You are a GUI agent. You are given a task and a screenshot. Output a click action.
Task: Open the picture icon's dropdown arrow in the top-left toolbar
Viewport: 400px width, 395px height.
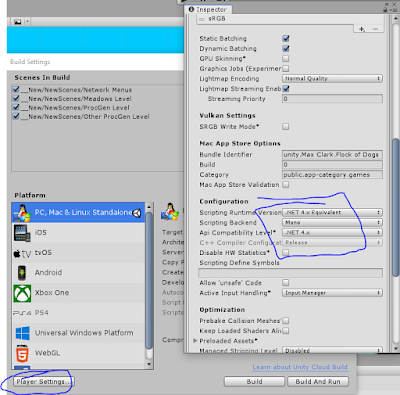[x=27, y=22]
